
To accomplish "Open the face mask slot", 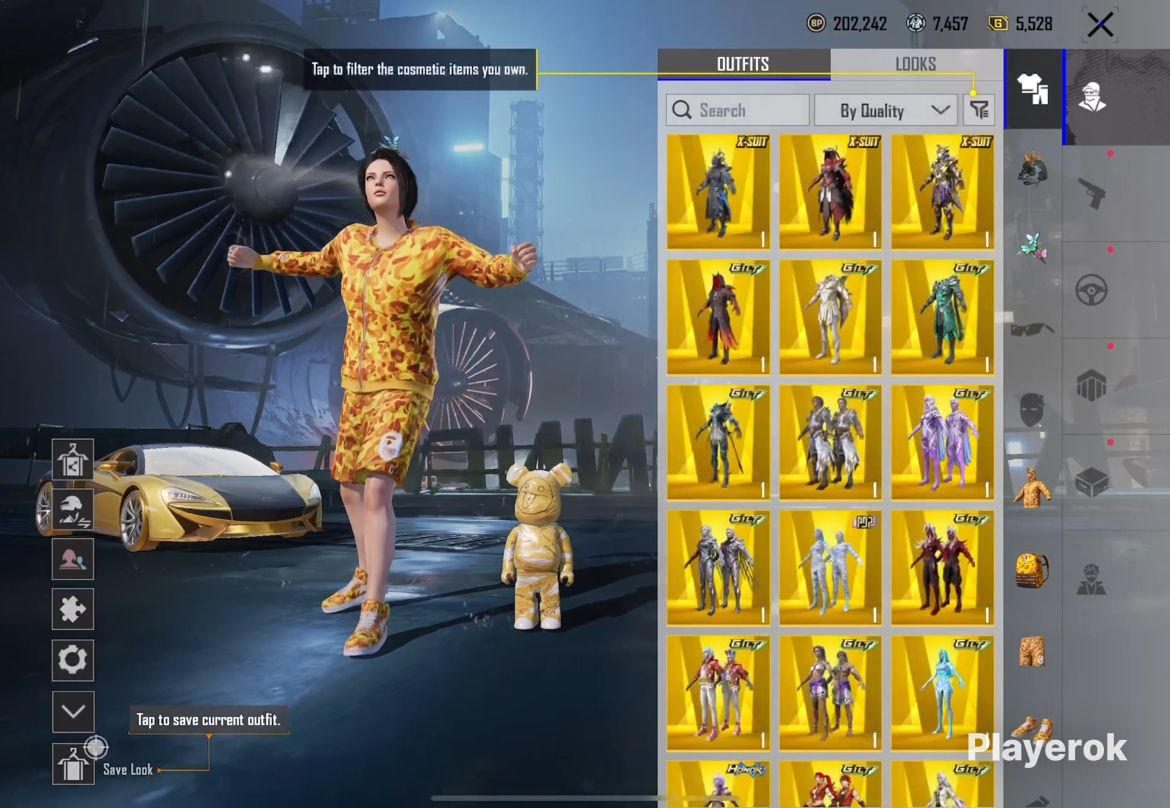I will coord(1032,410).
